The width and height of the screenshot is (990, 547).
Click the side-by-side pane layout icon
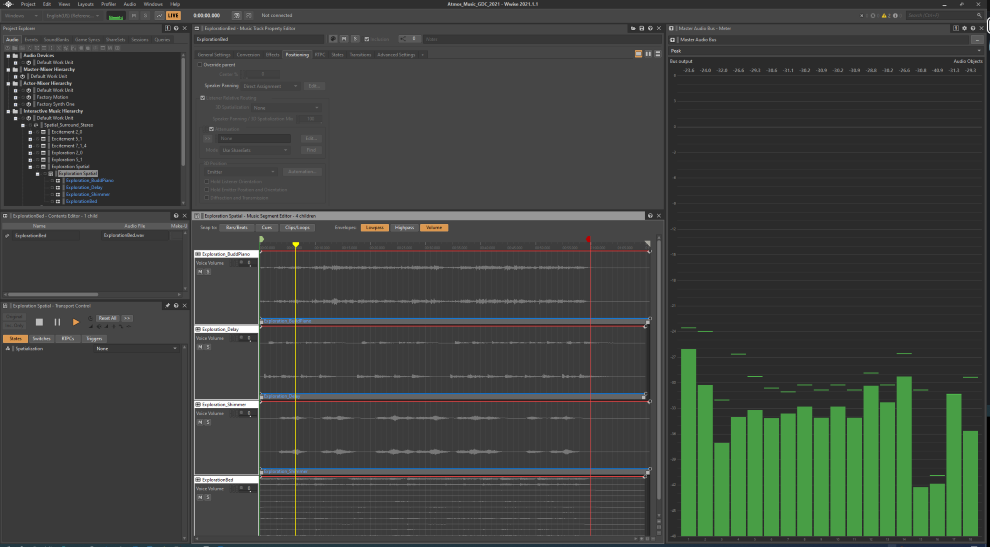point(648,54)
